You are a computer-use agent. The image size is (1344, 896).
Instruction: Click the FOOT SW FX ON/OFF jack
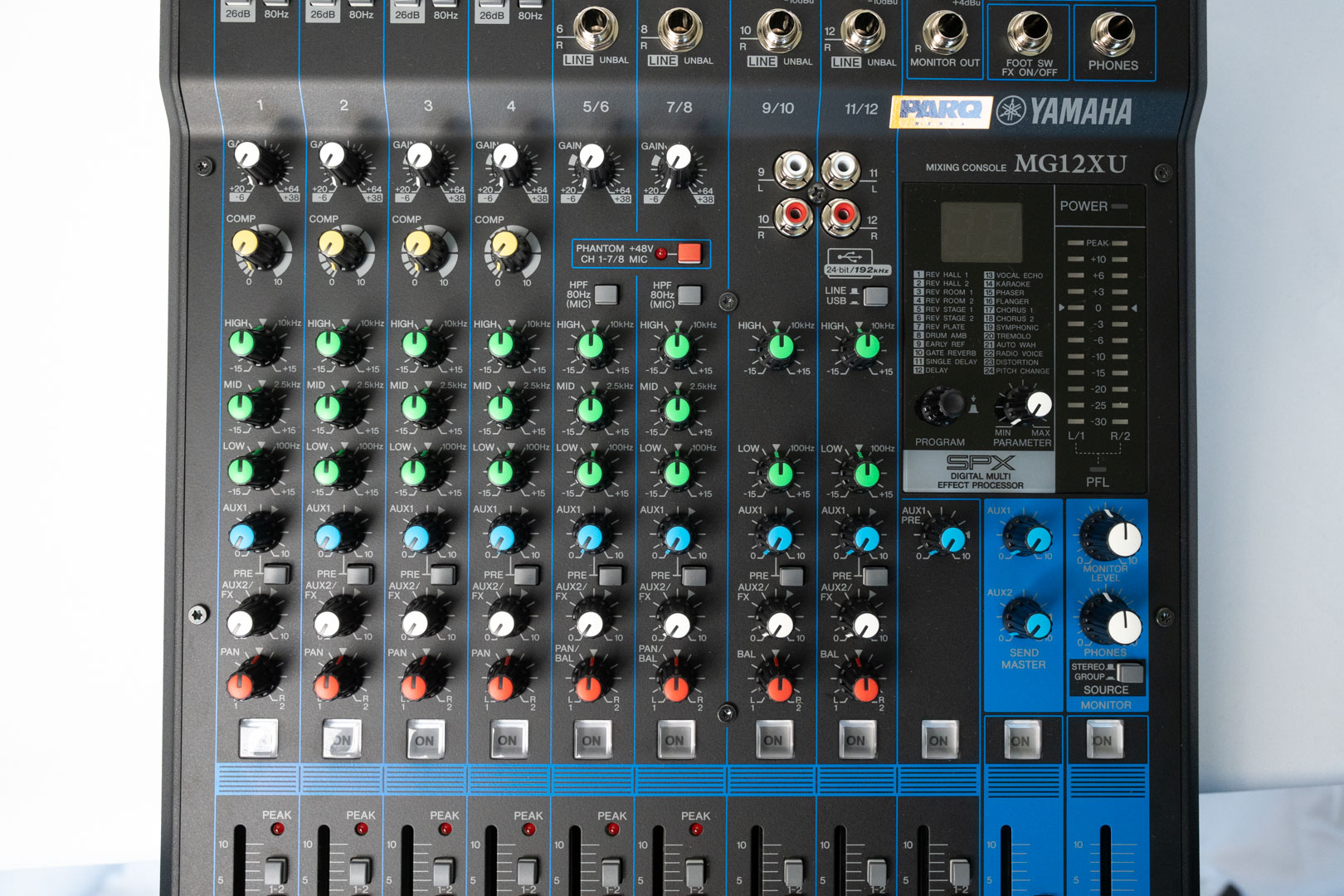[x=1030, y=32]
